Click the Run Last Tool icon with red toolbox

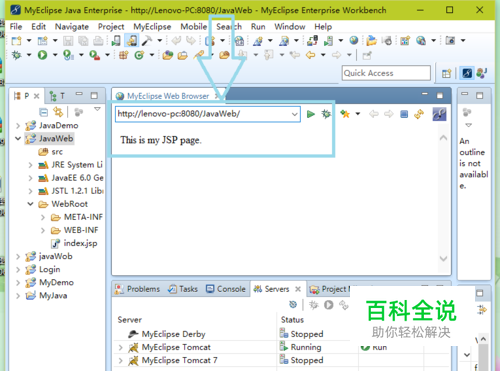pyautogui.click(x=94, y=55)
